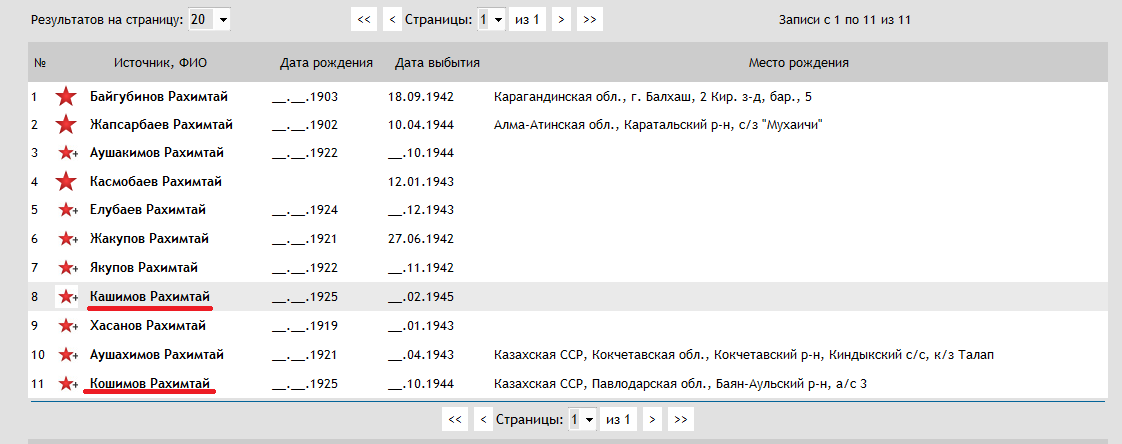Open record Елубаев Рахимтай
This screenshot has height=444, width=1122.
148,211
